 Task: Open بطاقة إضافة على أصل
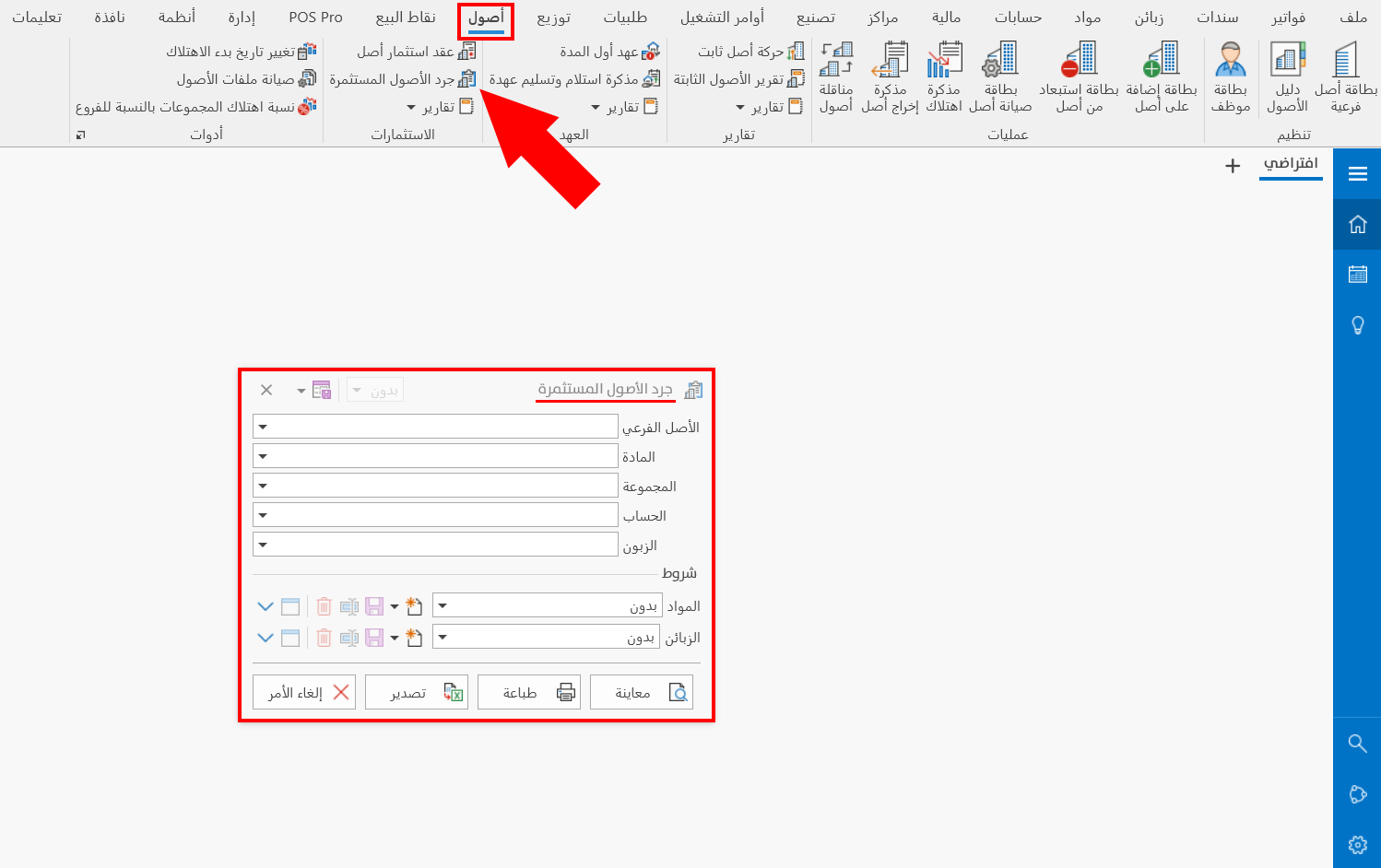(x=1161, y=78)
